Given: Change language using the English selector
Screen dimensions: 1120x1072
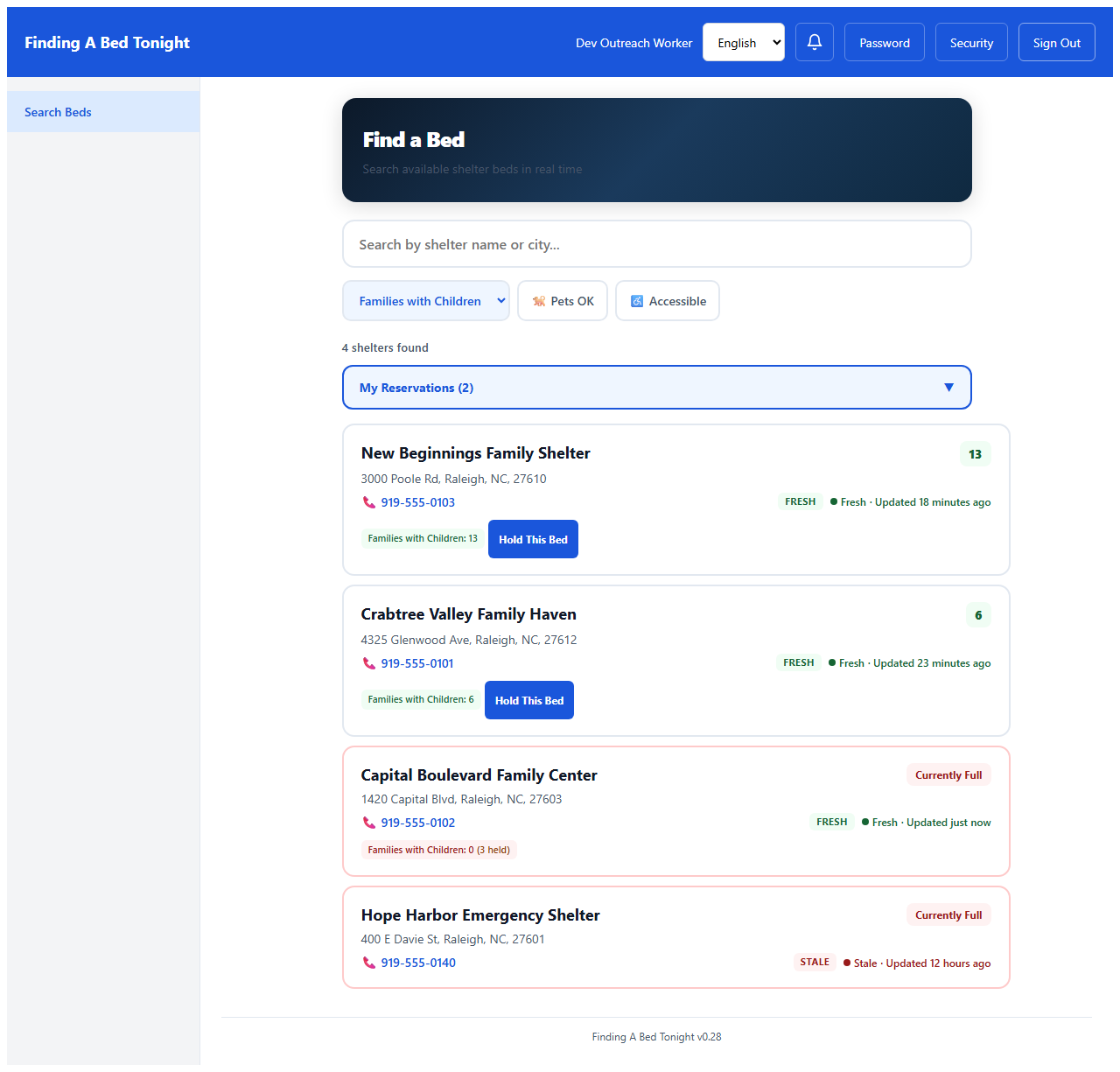Looking at the screenshot, I should tap(743, 41).
